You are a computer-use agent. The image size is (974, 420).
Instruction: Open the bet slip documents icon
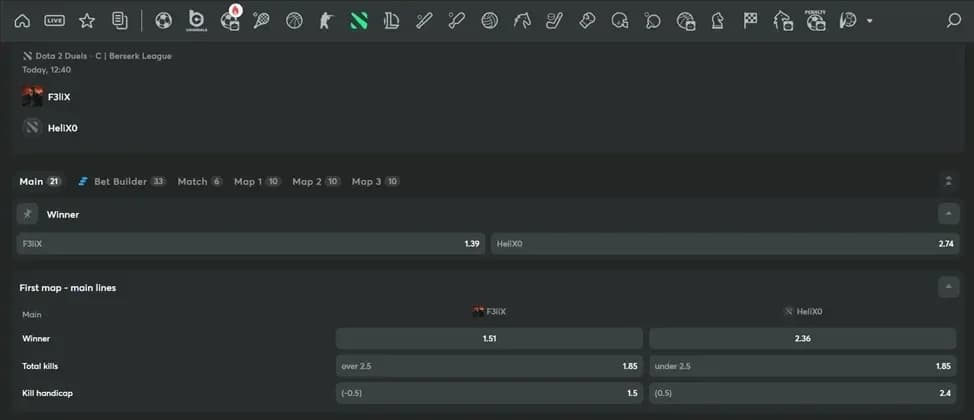(120, 21)
